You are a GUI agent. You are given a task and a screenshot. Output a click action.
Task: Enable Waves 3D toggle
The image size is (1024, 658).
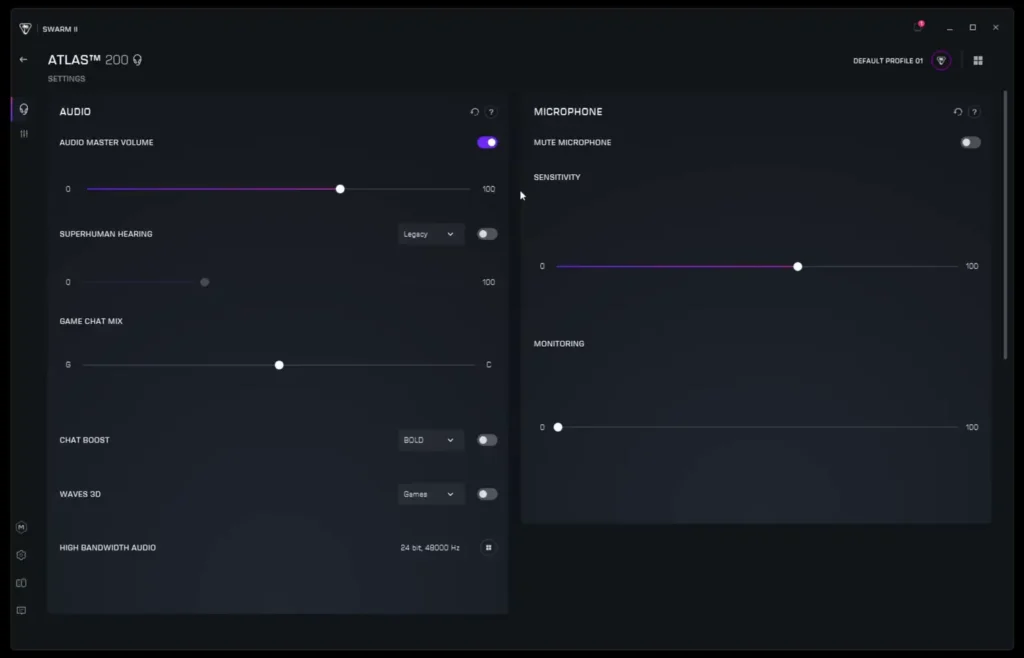487,494
